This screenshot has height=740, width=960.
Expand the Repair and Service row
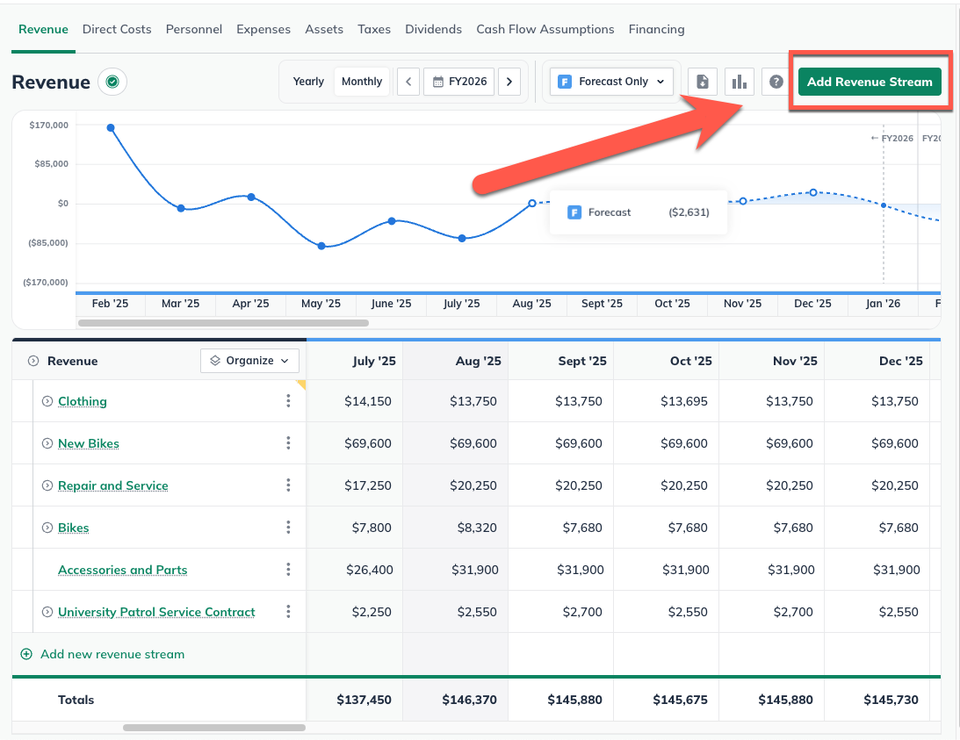pos(47,486)
